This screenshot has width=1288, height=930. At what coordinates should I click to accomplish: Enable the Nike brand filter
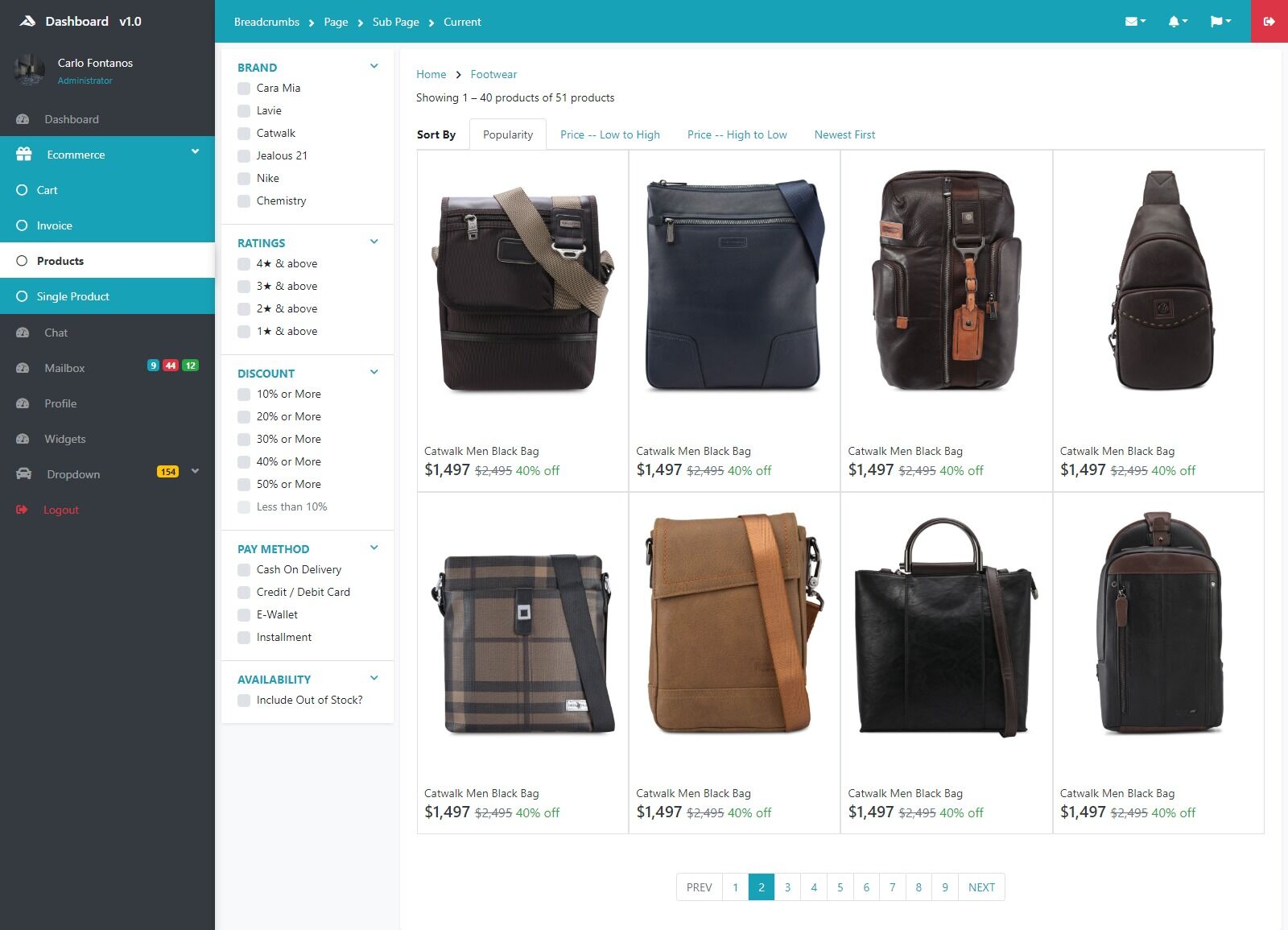[244, 179]
